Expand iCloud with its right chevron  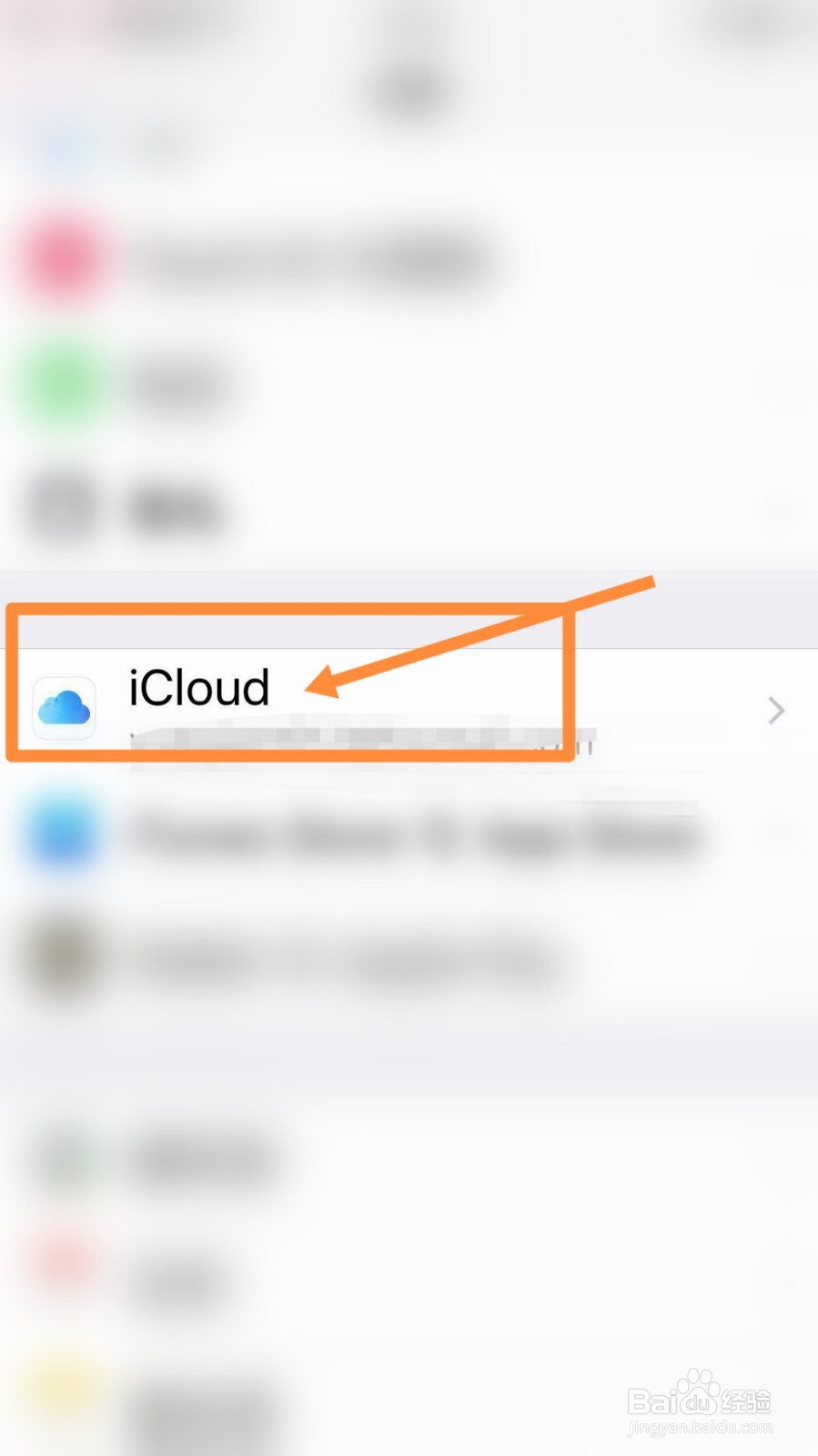pos(775,710)
